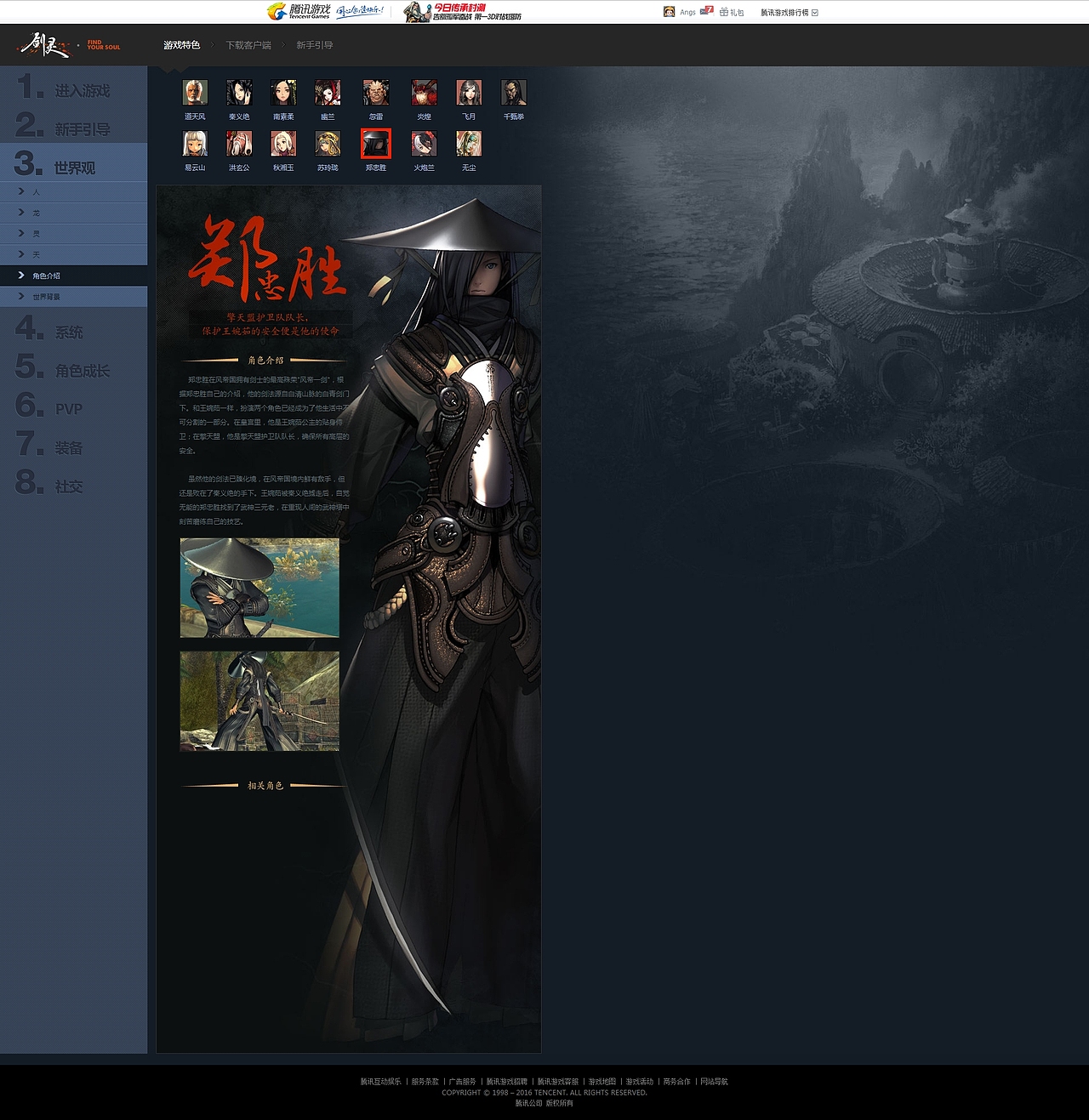Screen dimensions: 1089x1120
Task: Open the 广告服务 footer link
Action: pos(463,1082)
